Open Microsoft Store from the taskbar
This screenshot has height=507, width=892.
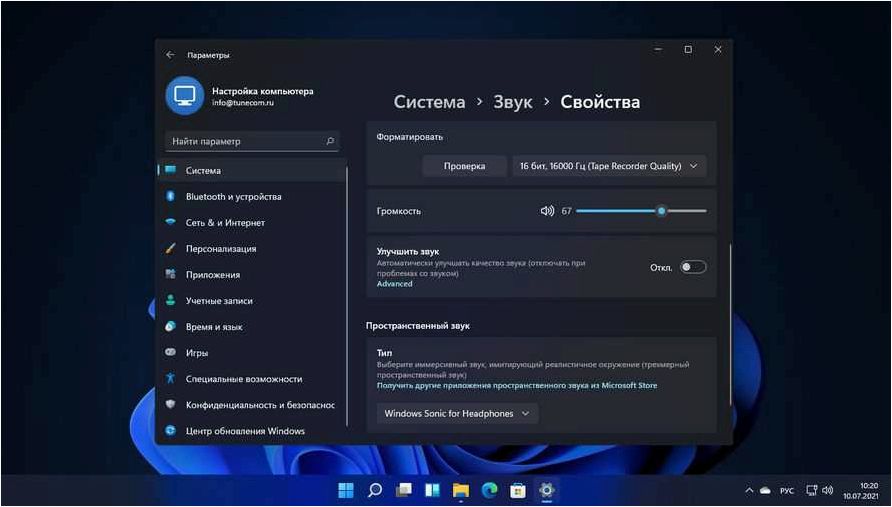[x=518, y=490]
